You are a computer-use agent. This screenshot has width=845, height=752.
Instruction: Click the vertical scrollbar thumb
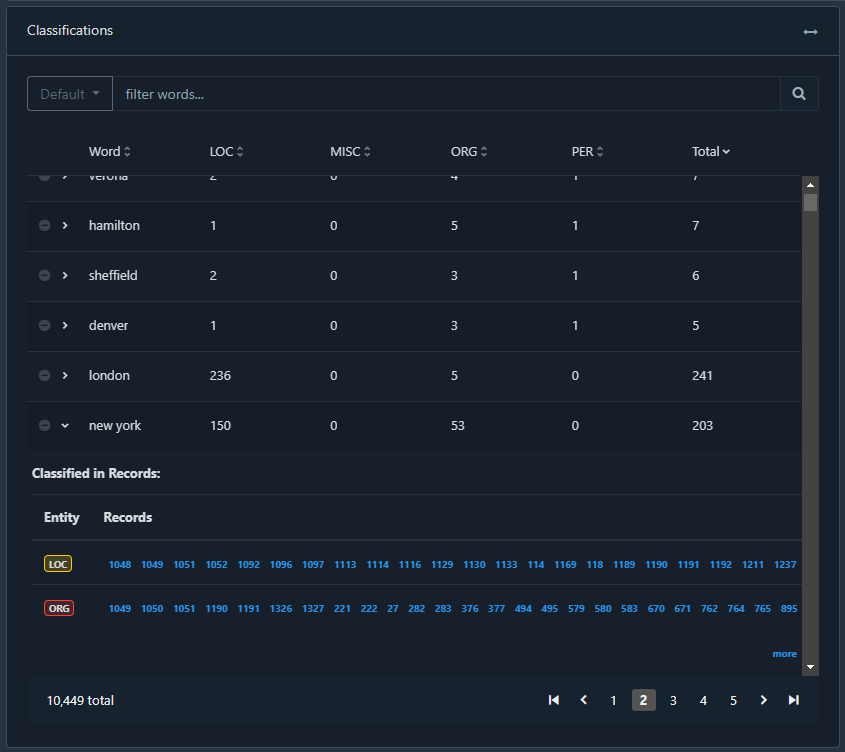tap(810, 203)
